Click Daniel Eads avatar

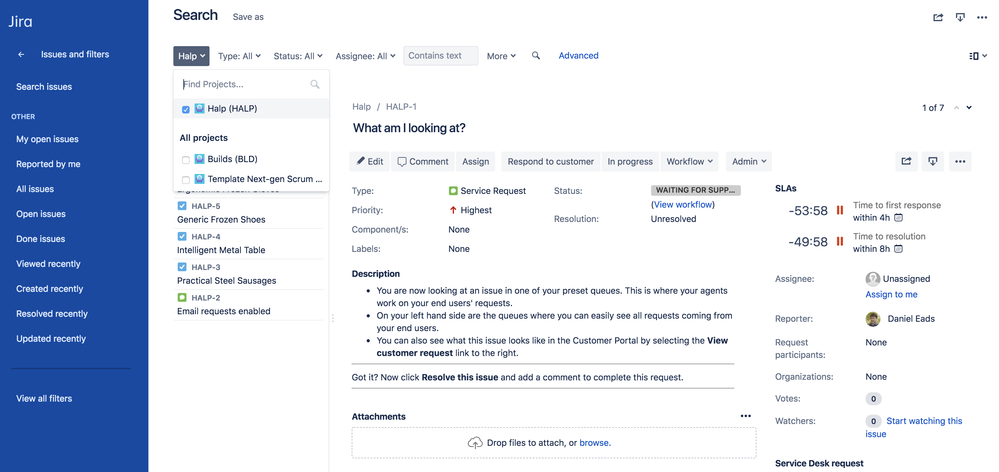pos(873,318)
